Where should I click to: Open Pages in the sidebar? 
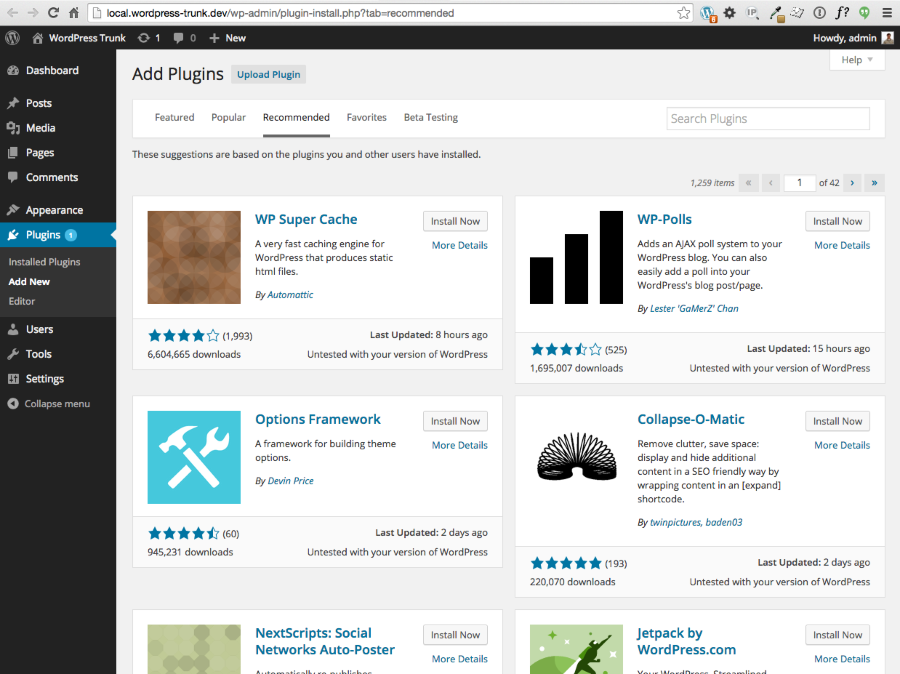click(x=57, y=153)
